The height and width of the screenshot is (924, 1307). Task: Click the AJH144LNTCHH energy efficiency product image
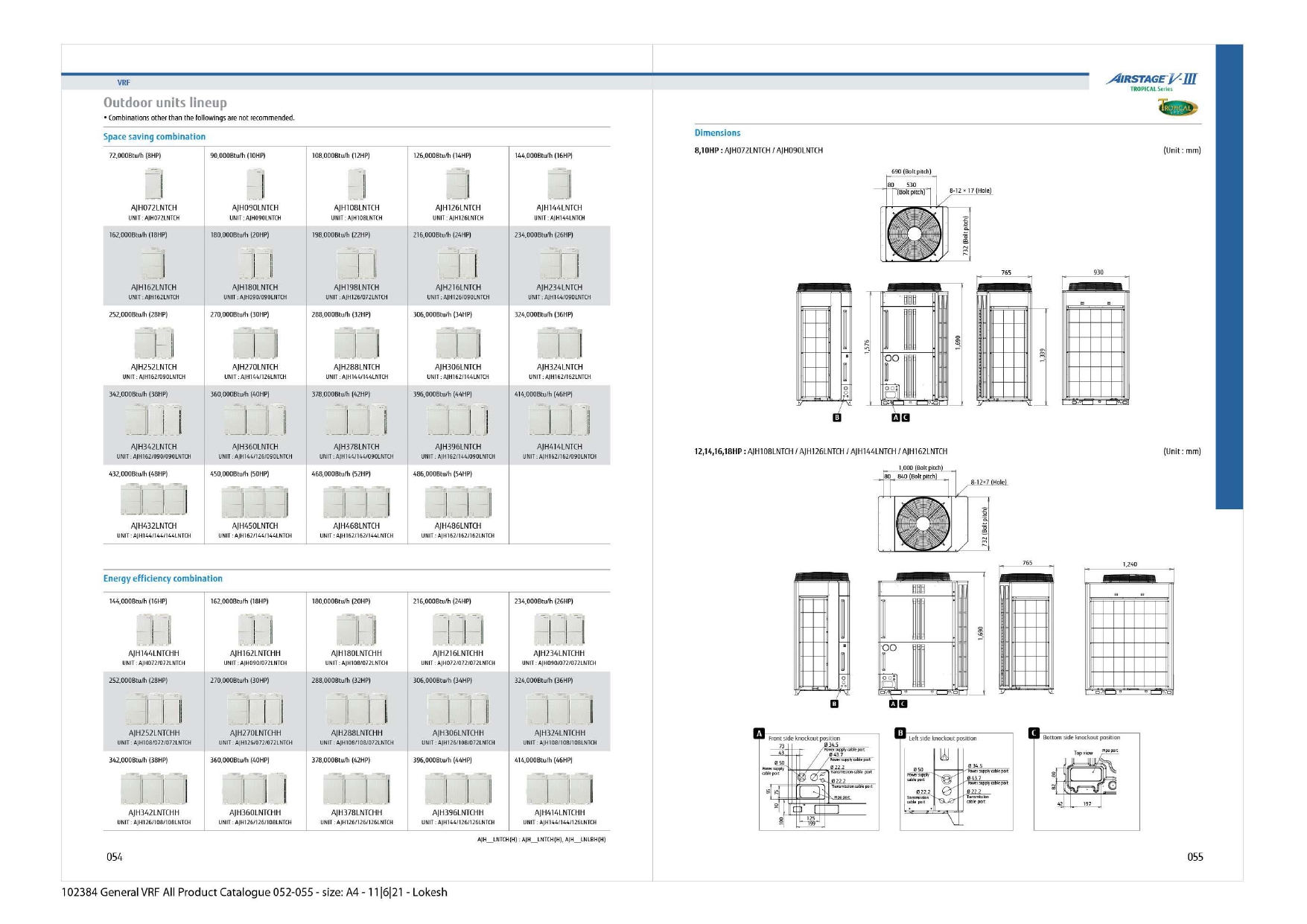tap(153, 630)
